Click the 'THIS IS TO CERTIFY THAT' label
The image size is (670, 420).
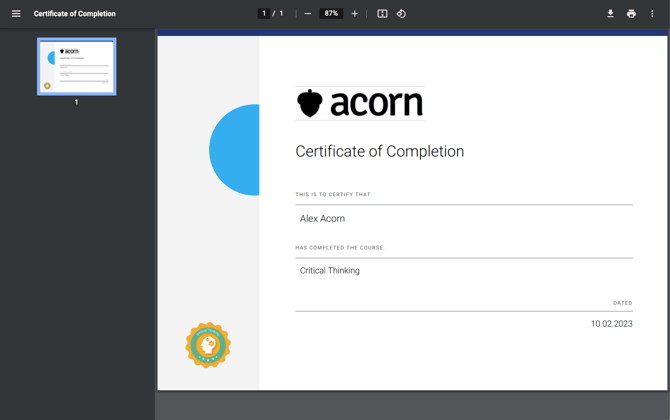(x=334, y=194)
